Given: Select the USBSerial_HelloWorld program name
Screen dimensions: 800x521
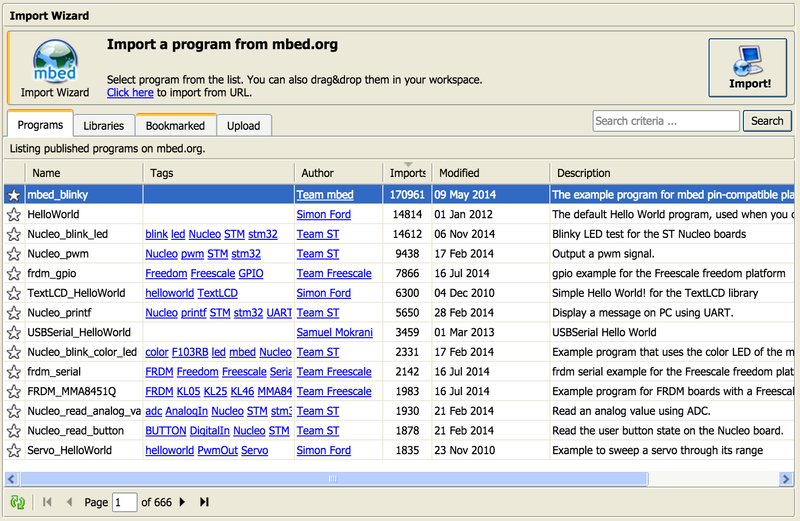Looking at the screenshot, I should click(79, 333).
